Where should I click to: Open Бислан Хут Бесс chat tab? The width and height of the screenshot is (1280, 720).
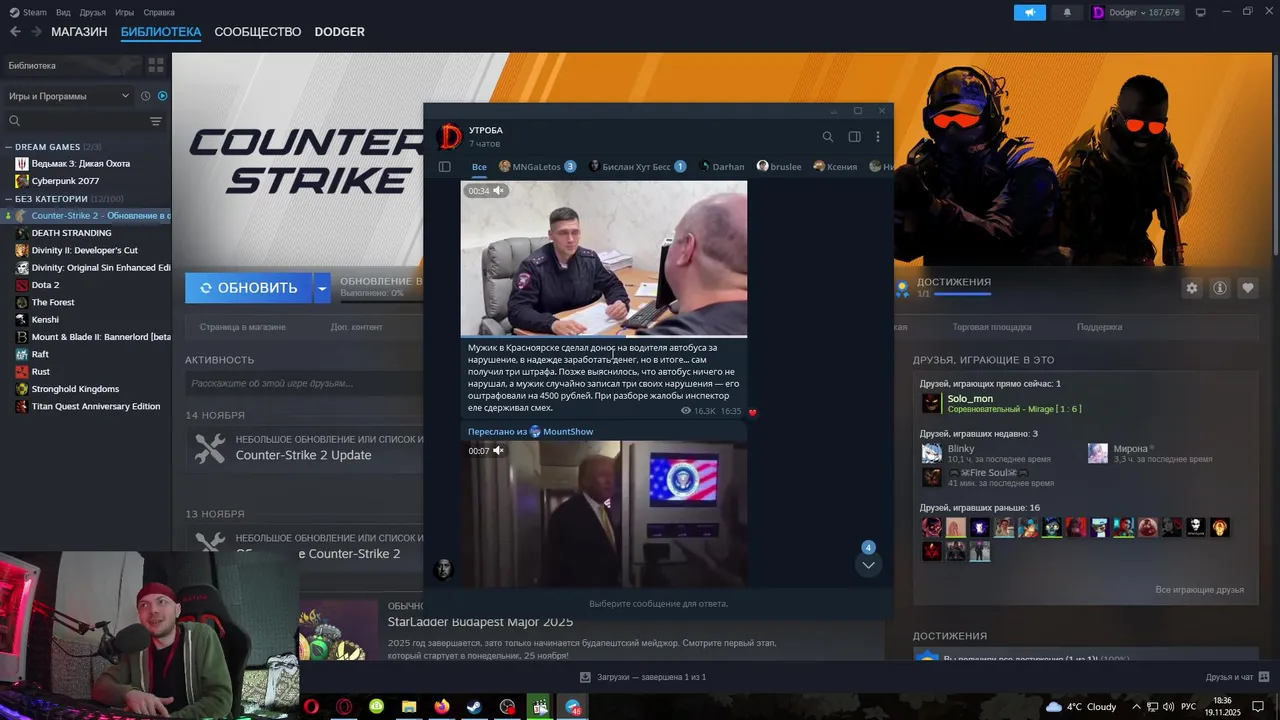(x=637, y=167)
